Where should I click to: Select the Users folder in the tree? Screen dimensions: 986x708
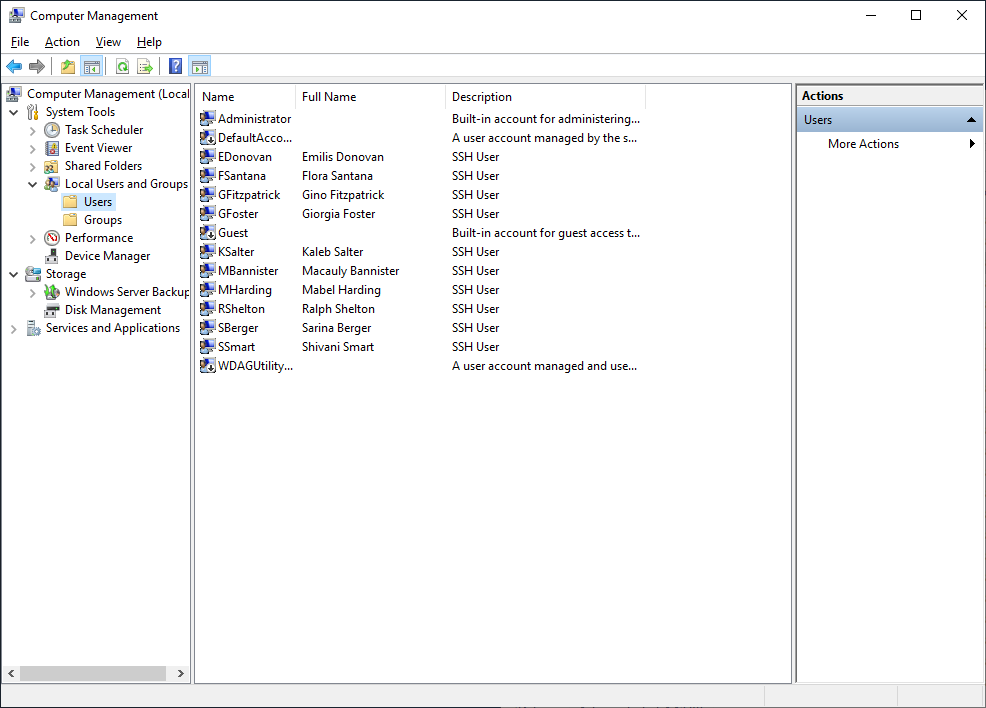click(98, 202)
